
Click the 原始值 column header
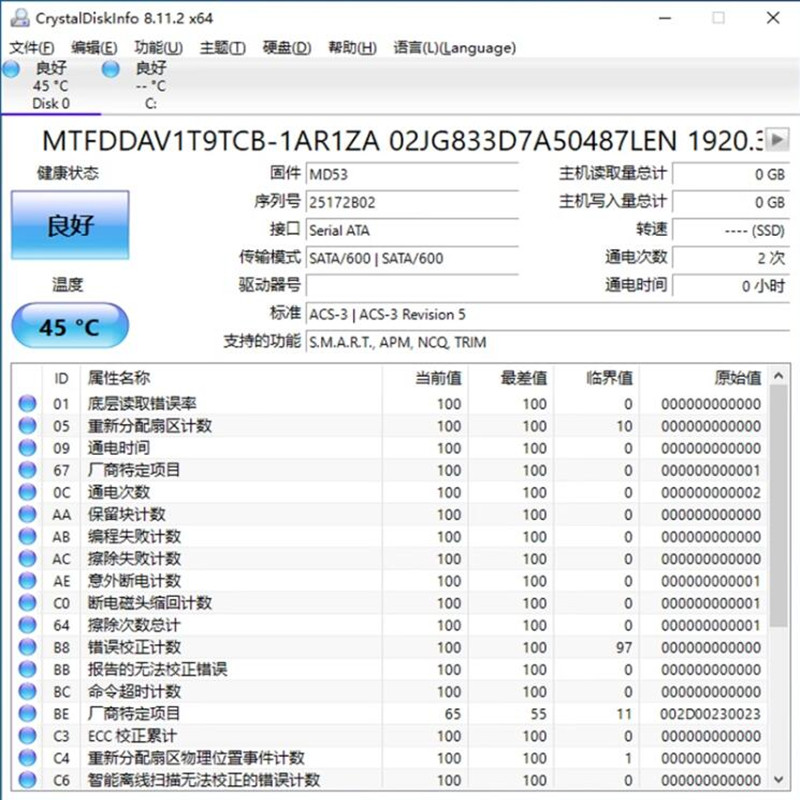[x=737, y=378]
